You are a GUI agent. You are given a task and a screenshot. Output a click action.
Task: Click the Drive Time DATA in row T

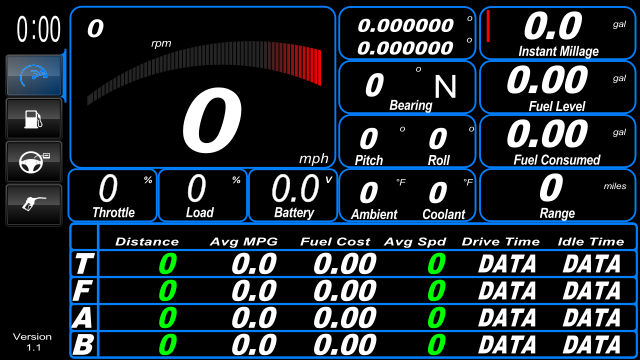(507, 264)
